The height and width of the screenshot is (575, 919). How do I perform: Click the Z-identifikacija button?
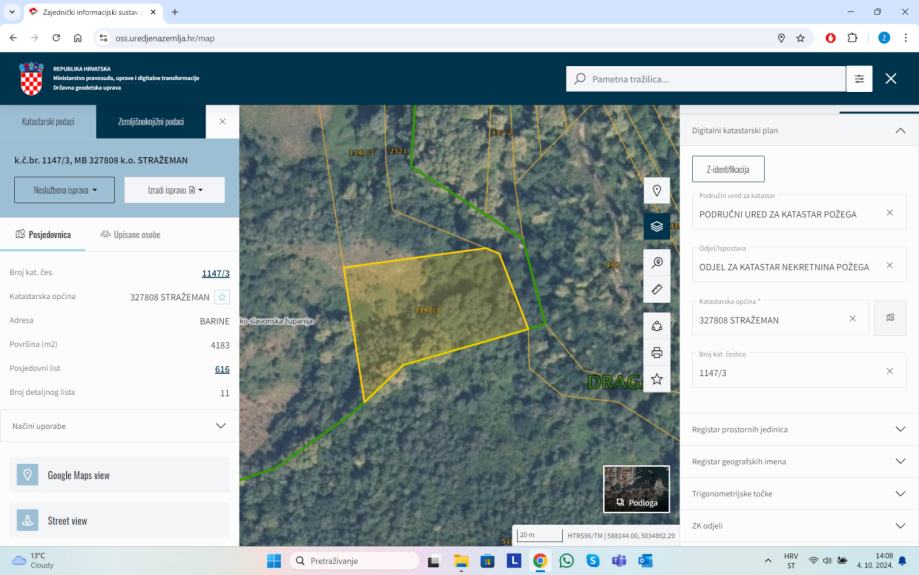(728, 169)
